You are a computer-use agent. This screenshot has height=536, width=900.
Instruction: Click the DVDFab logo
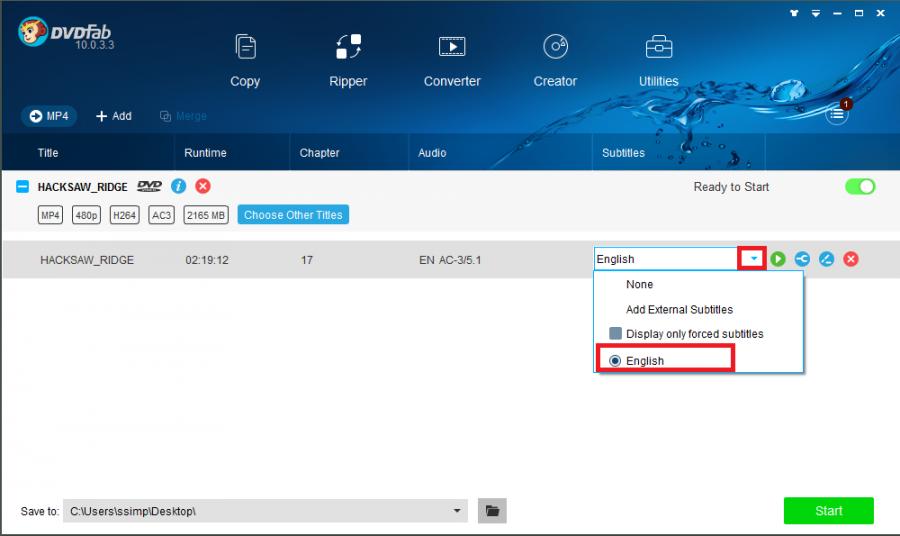pos(65,33)
